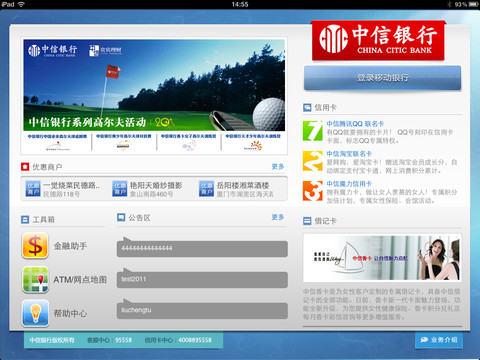Select the orange number 3 card icon
Viewport: 480px width, 360px height.
tap(312, 191)
